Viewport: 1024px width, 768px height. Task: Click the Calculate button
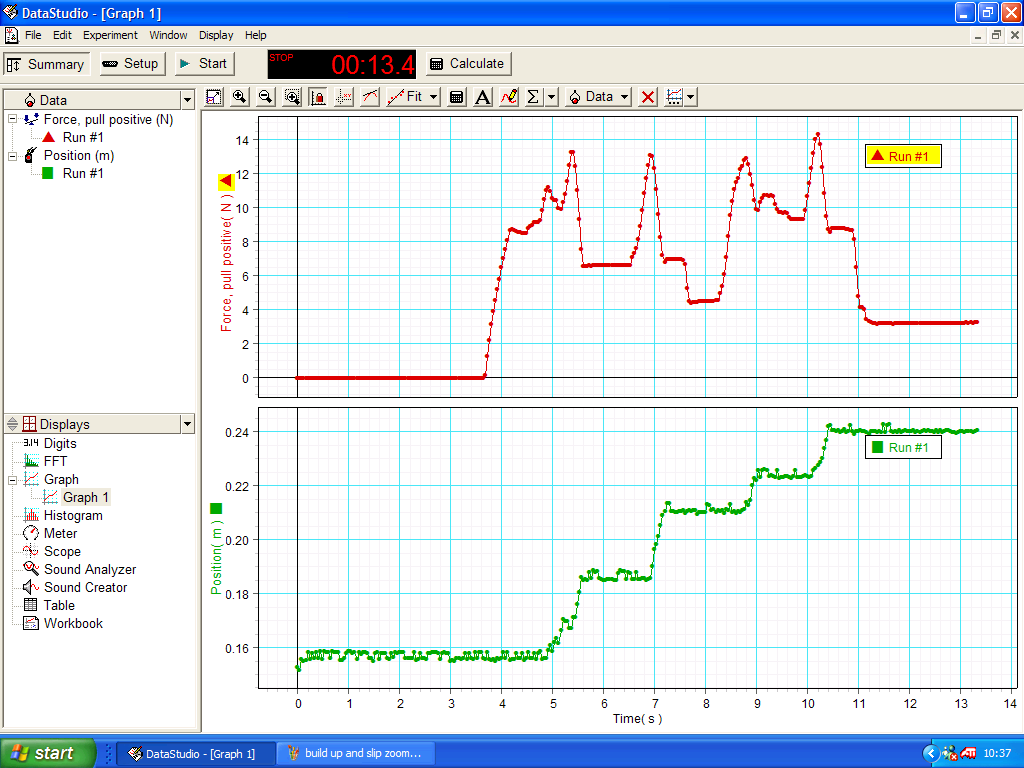(x=468, y=64)
